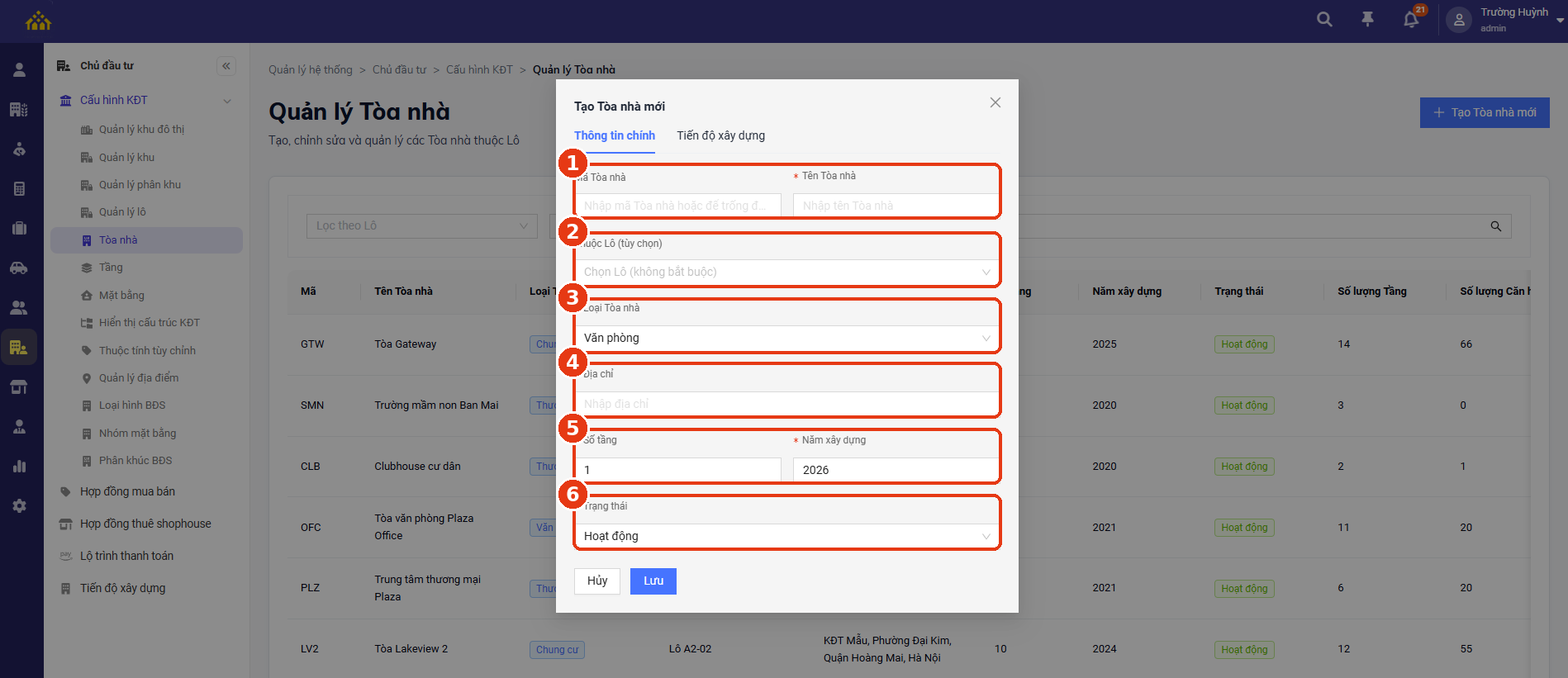The width and height of the screenshot is (1568, 678).
Task: Collapse the sidebar with the double-chevron icon
Action: coord(226,66)
